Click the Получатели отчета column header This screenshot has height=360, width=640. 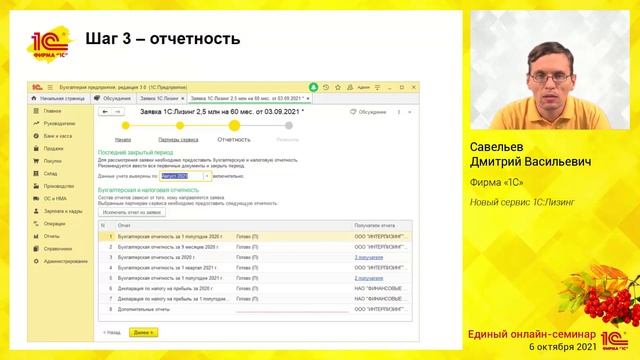click(375, 226)
